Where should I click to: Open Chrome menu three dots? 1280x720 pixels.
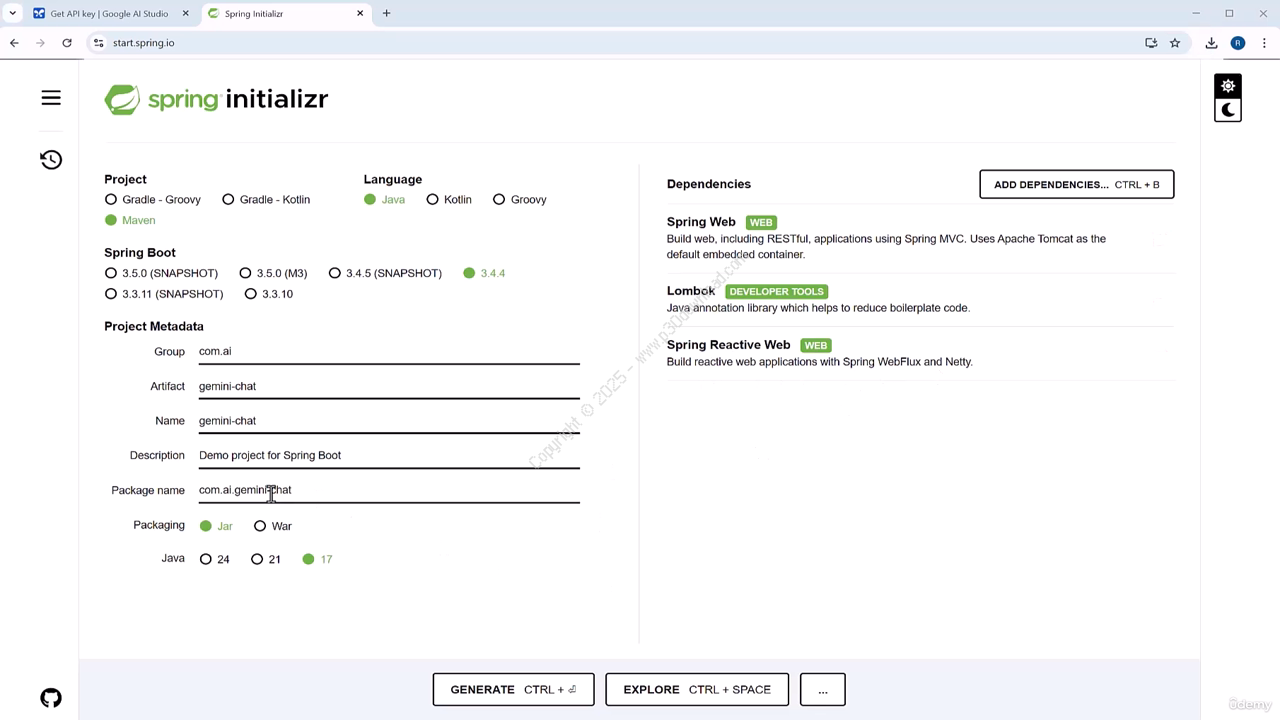coord(1264,43)
